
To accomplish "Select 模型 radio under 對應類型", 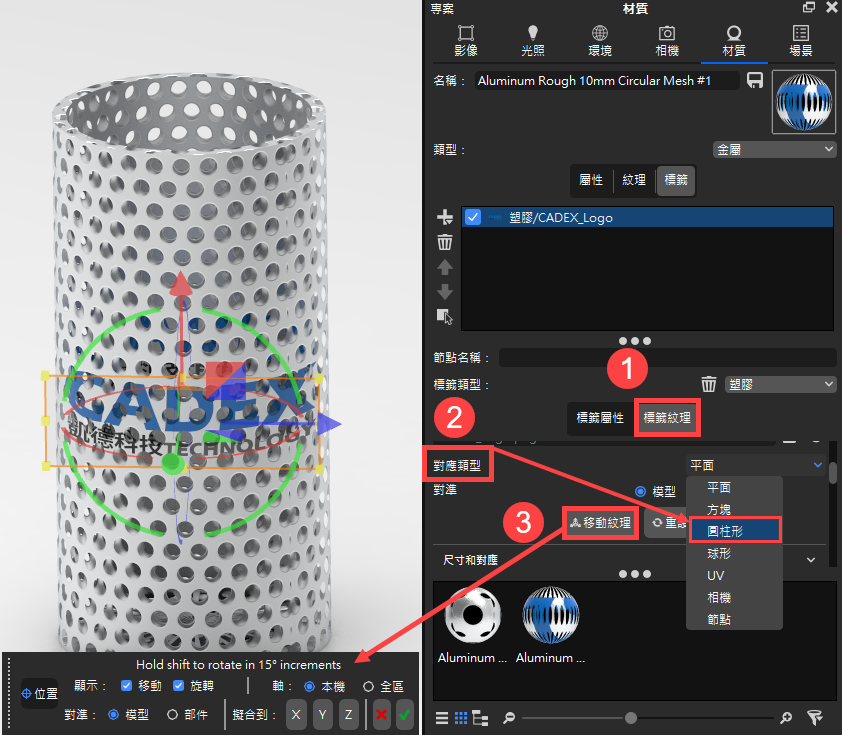I will (640, 491).
